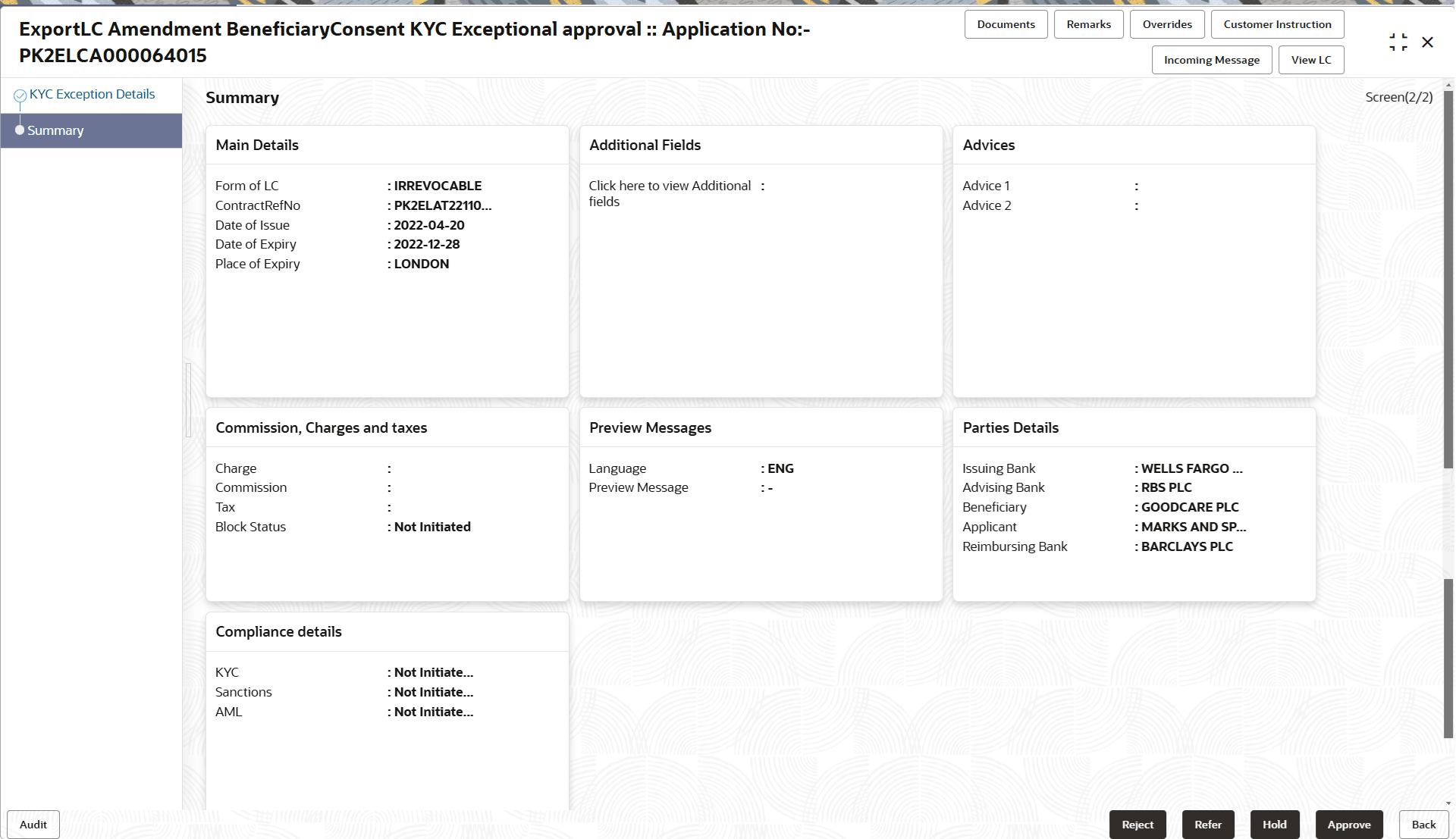Click the exit fullscreen icon top right
The width and height of the screenshot is (1456, 839).
1399,42
